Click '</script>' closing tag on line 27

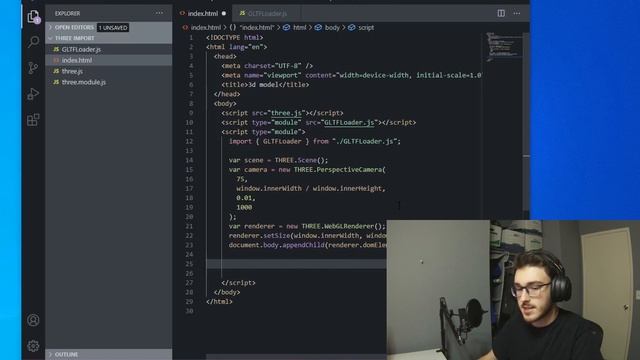tap(238, 283)
